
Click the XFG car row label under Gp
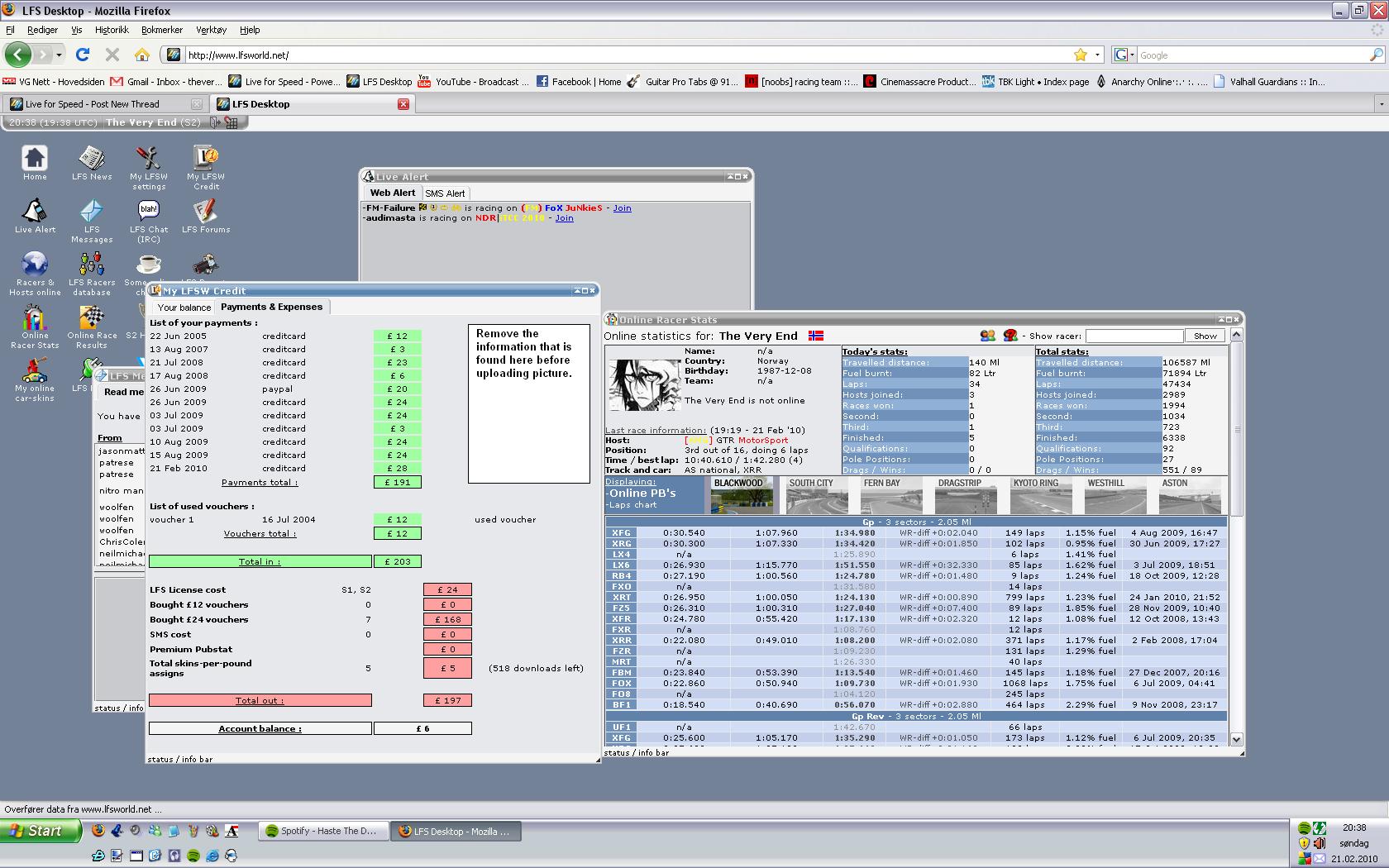click(621, 533)
